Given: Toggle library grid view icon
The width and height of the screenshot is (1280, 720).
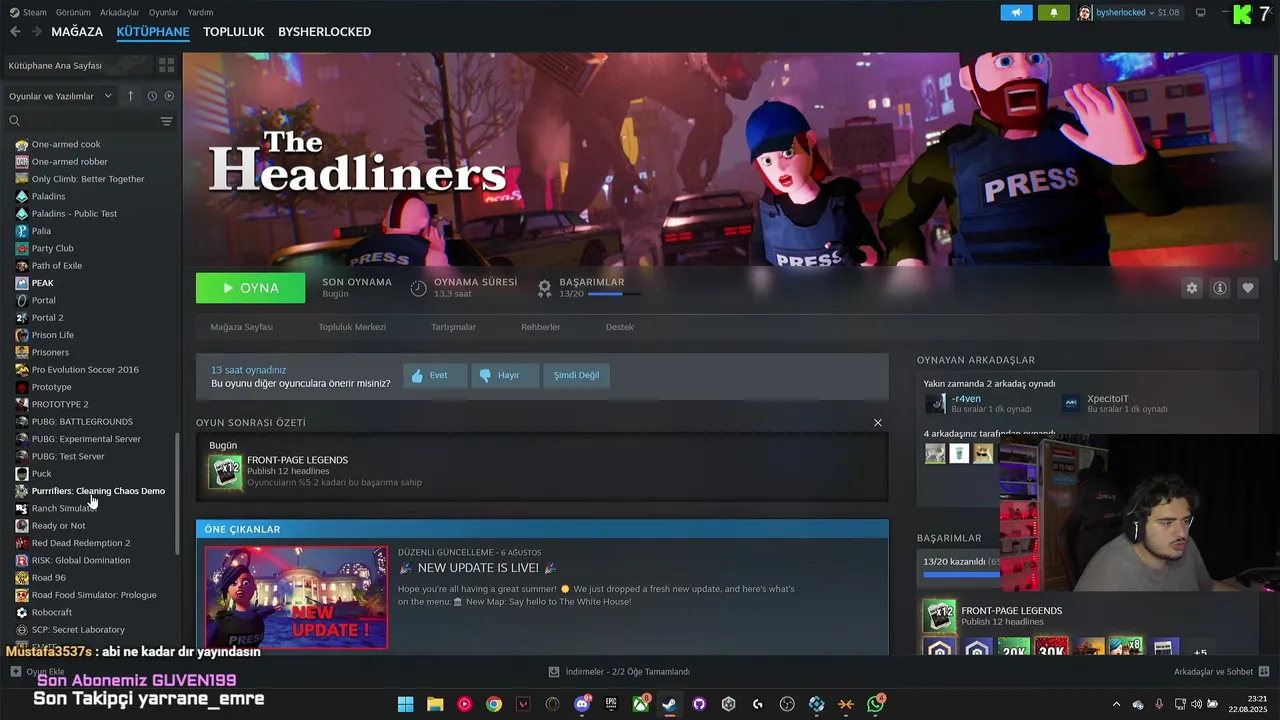Looking at the screenshot, I should [x=166, y=65].
